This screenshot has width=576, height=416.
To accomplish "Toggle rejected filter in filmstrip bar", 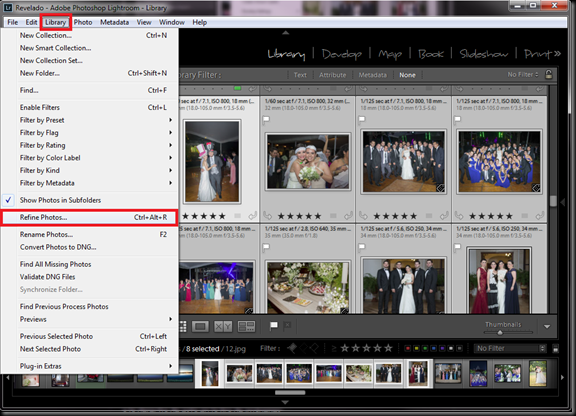I will tap(314, 348).
